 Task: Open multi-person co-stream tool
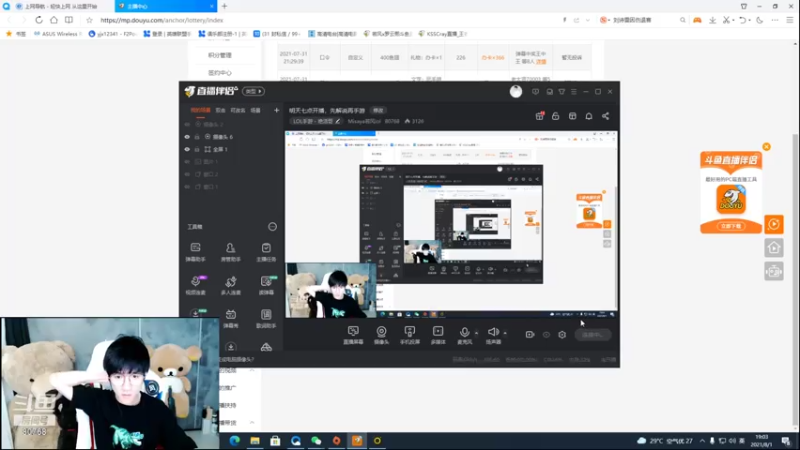(x=231, y=285)
